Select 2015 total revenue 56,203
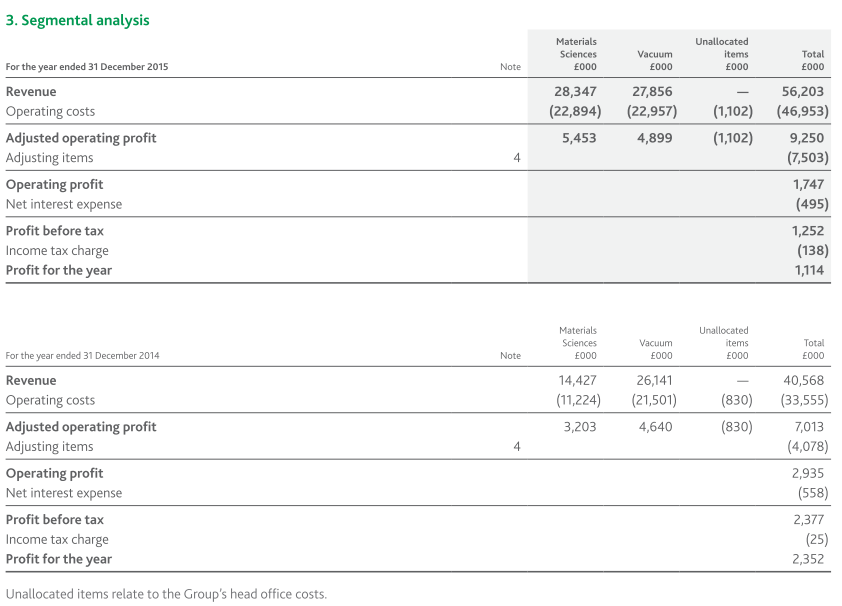Image resolution: width=842 pixels, height=606 pixels. pyautogui.click(x=804, y=92)
